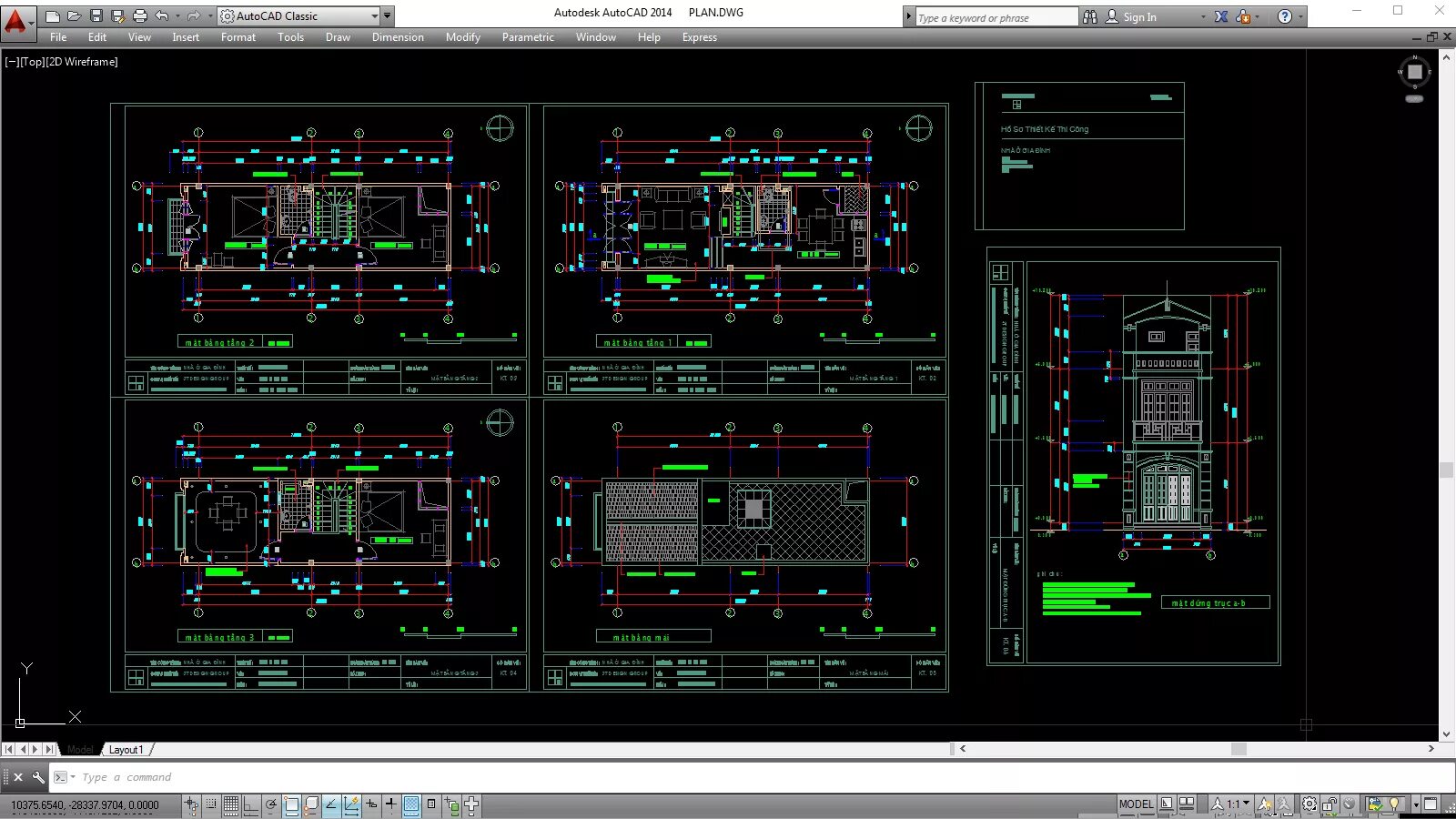1456x819 pixels.
Task: Click the Undo arrow icon
Action: click(162, 15)
